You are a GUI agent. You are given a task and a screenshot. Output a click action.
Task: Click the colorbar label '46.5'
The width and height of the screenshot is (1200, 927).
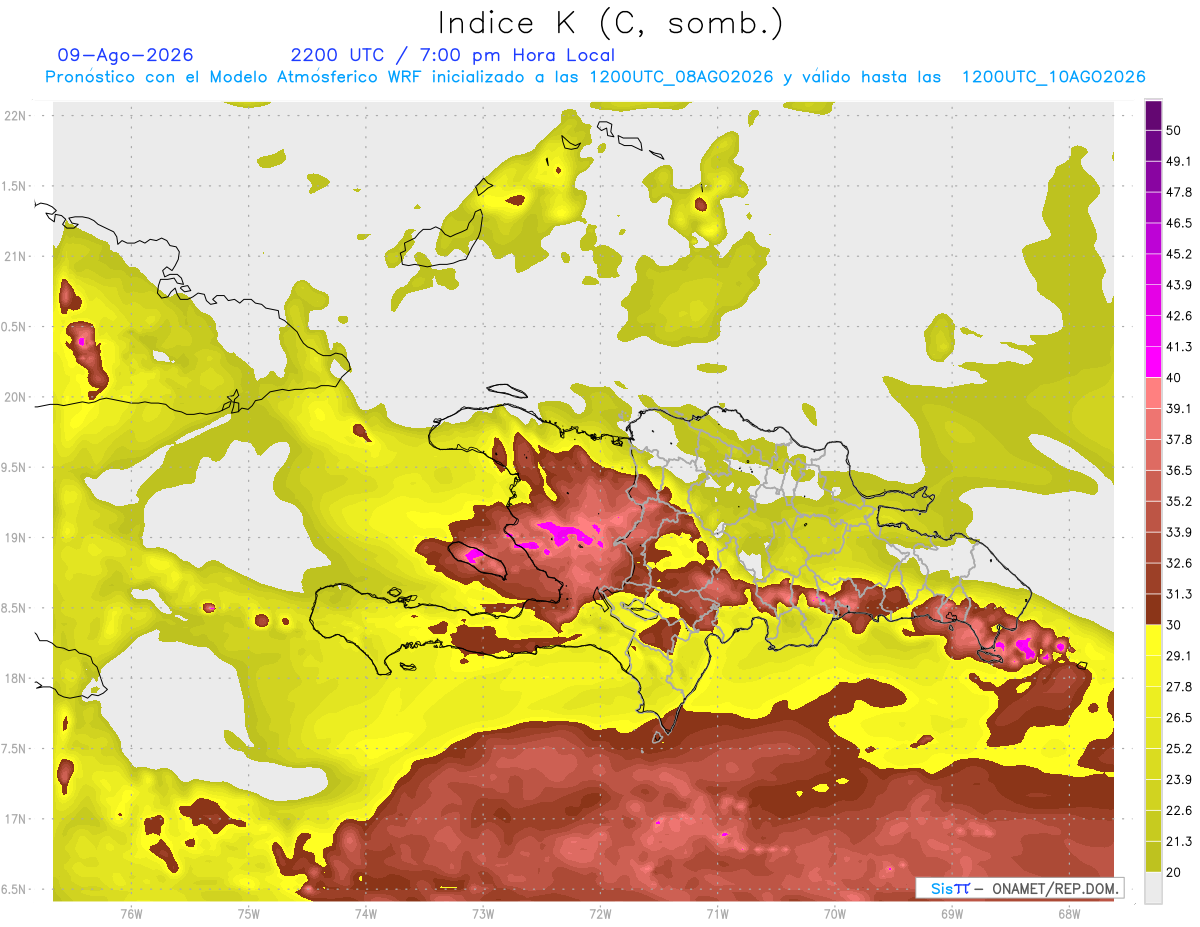click(1179, 223)
